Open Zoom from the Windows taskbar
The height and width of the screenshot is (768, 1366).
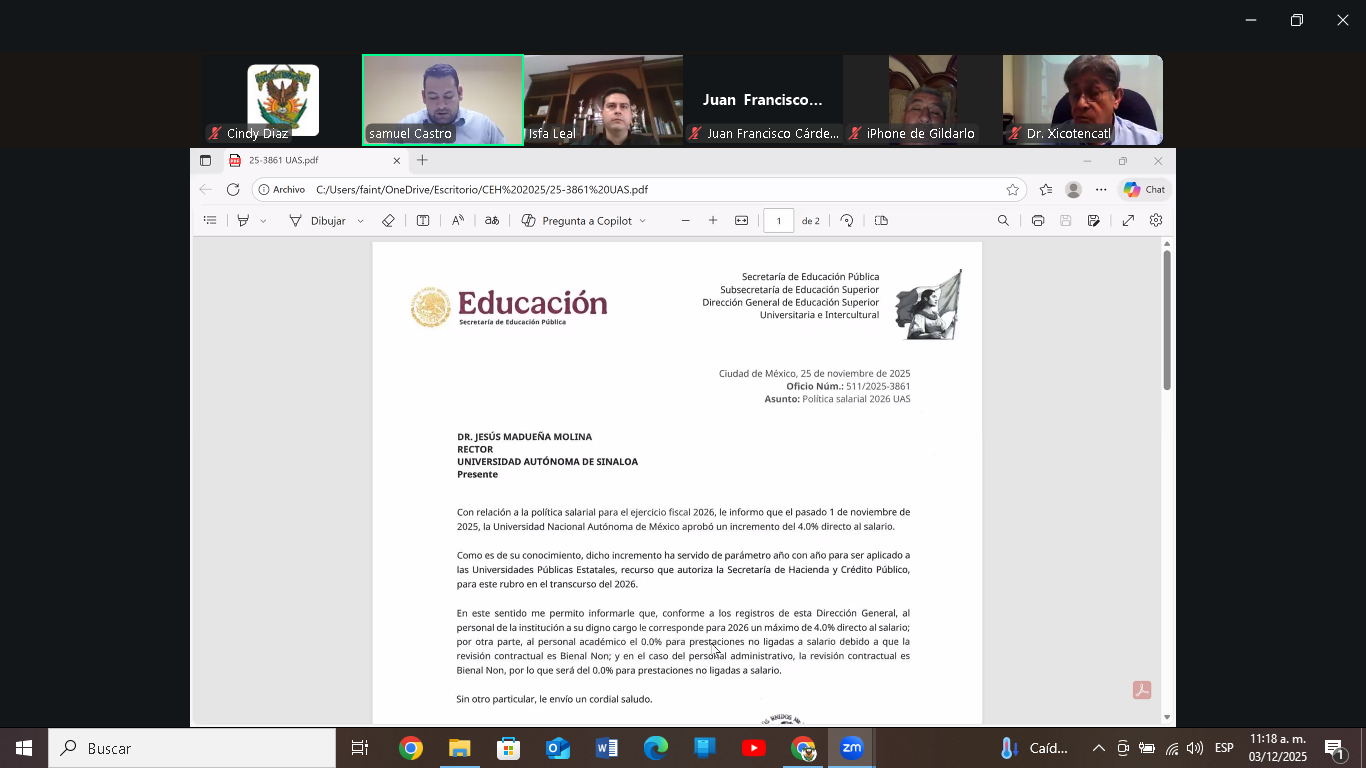(851, 748)
